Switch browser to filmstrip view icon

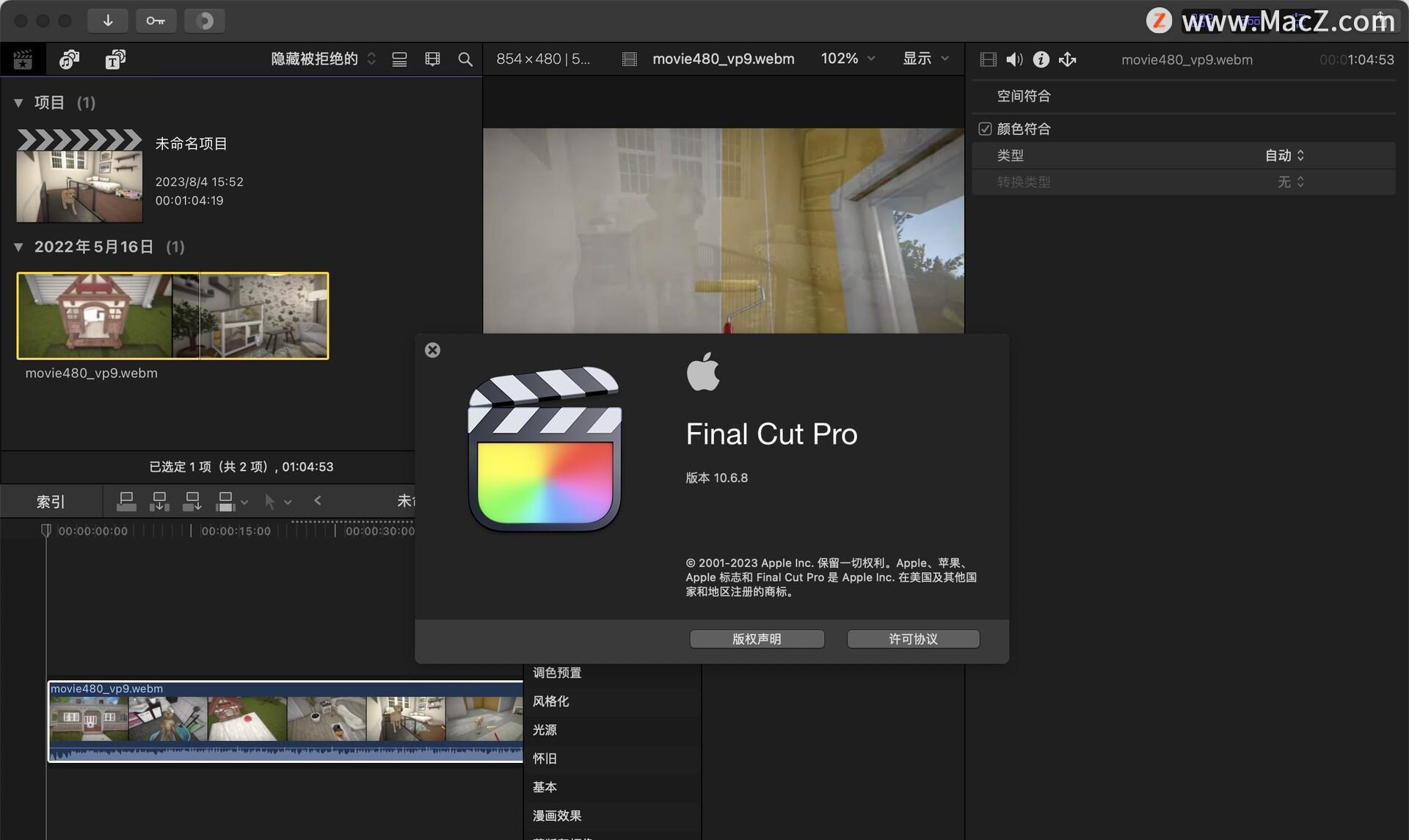pyautogui.click(x=432, y=59)
